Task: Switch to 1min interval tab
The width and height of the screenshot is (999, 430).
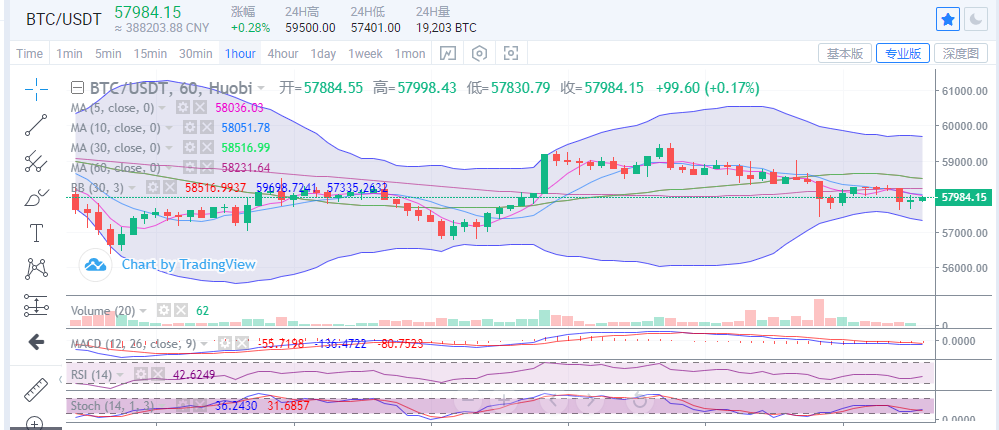Action: (69, 54)
